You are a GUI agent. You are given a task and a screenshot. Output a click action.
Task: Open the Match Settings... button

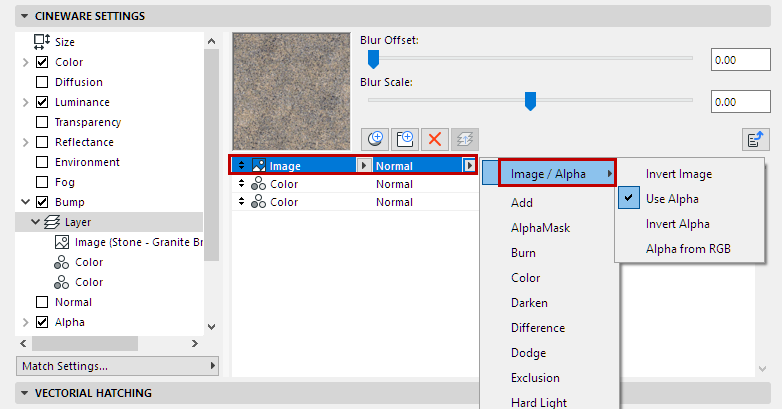coord(117,366)
